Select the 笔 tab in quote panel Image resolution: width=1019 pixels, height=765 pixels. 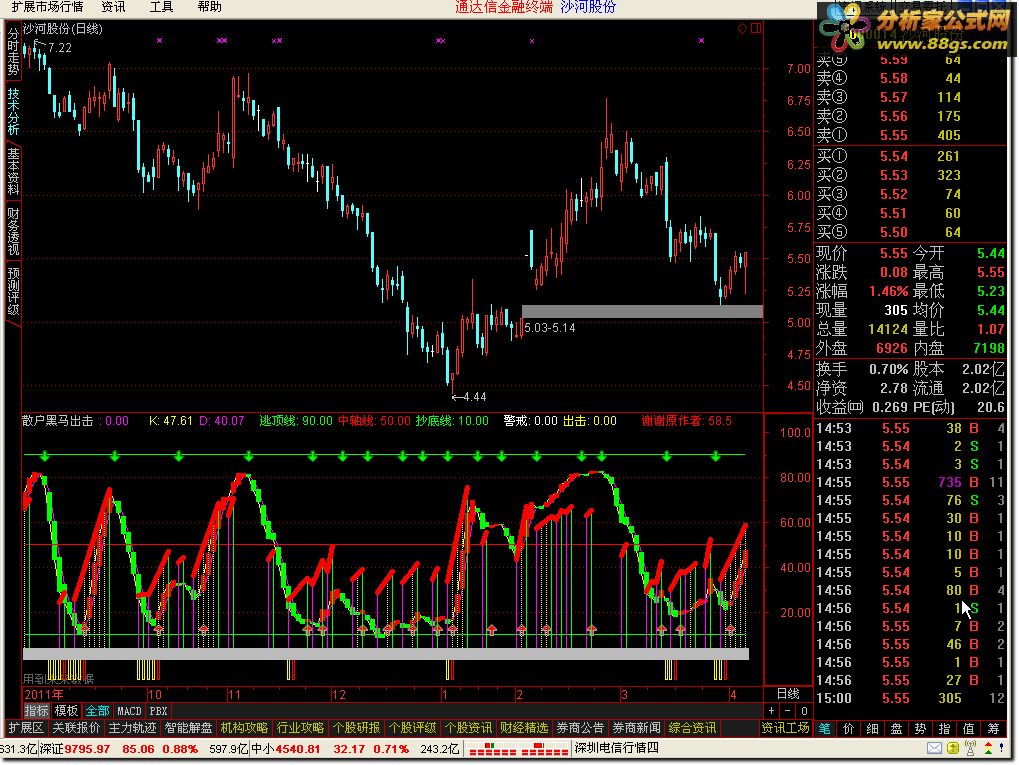pyautogui.click(x=825, y=729)
